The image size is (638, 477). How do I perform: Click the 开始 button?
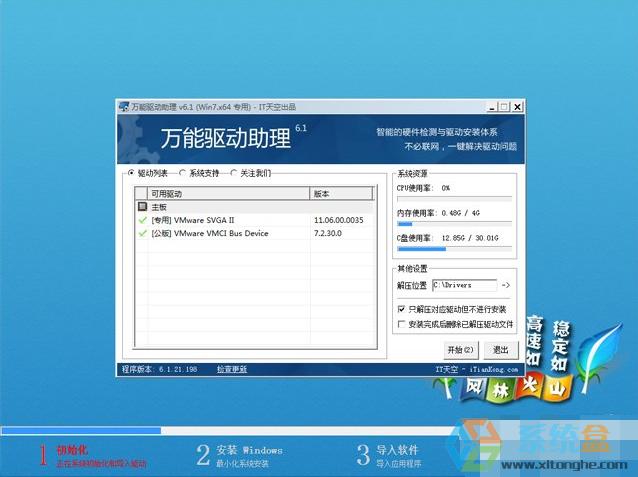461,350
